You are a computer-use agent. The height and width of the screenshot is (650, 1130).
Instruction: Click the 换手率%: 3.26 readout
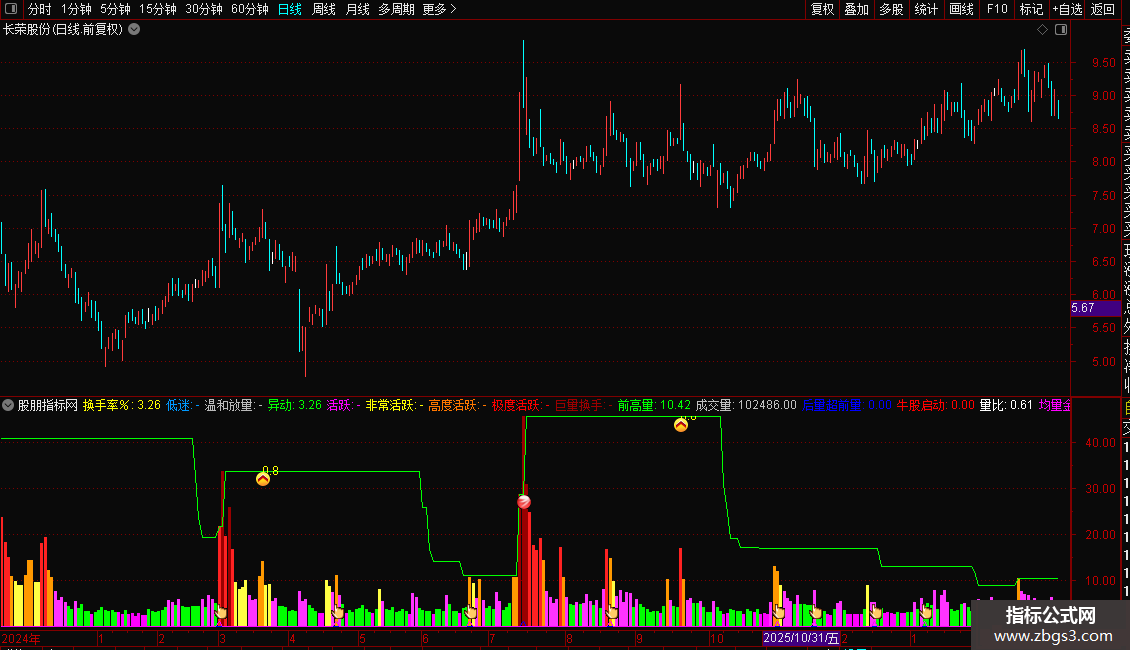coord(122,405)
